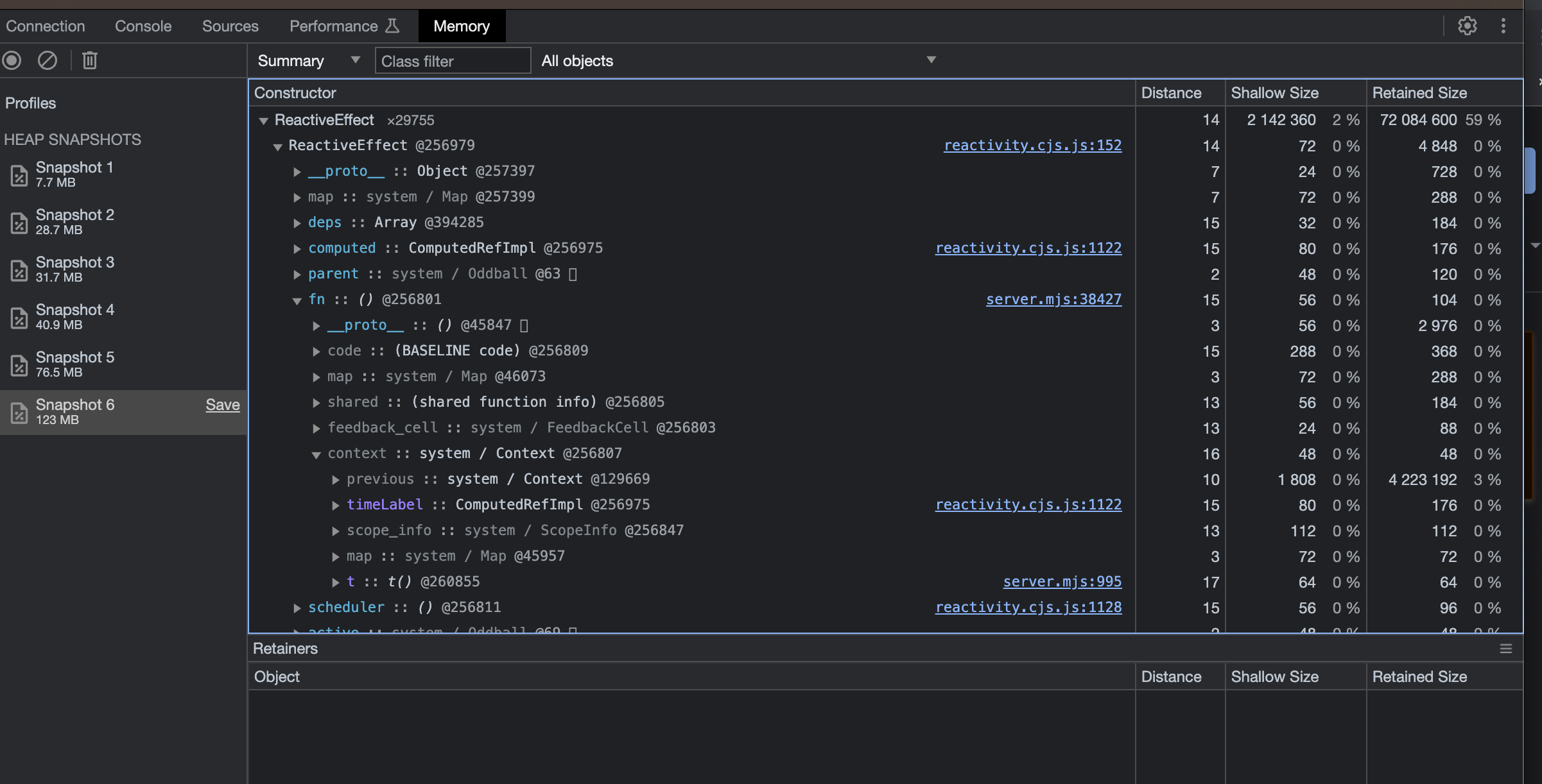Screen dimensions: 1542x784
Task: Select Snapshot 2 28.7 MB
Action: pos(123,222)
